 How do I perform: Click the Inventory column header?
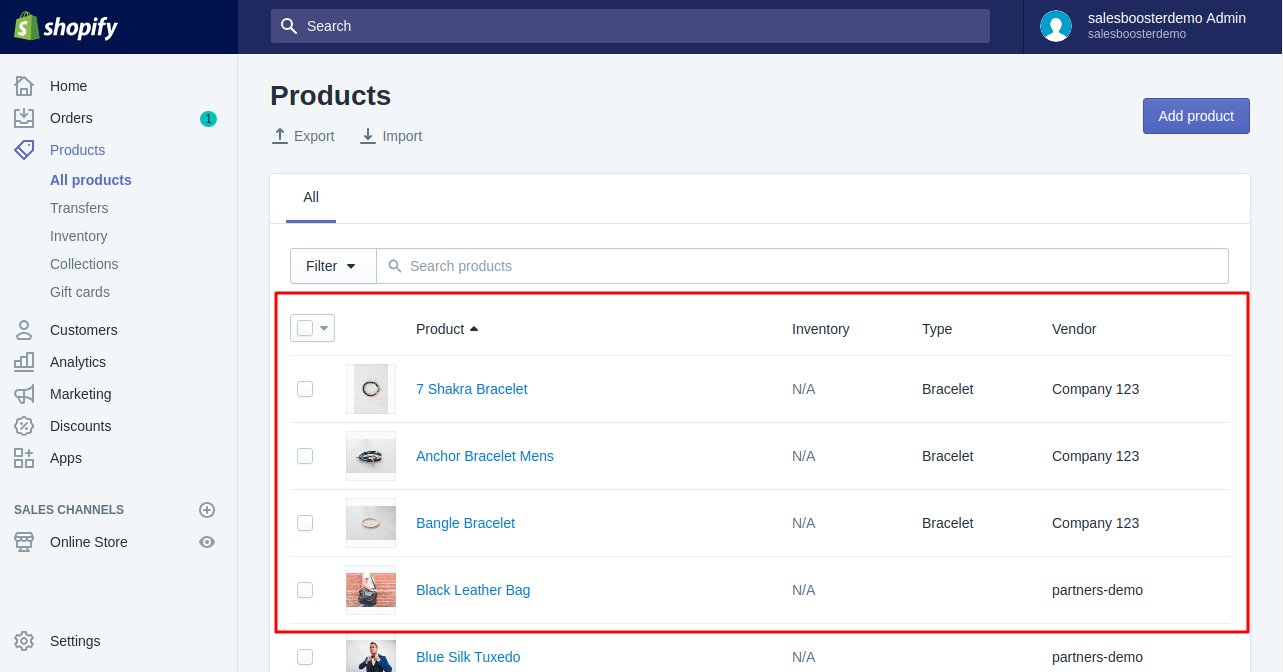(x=820, y=329)
